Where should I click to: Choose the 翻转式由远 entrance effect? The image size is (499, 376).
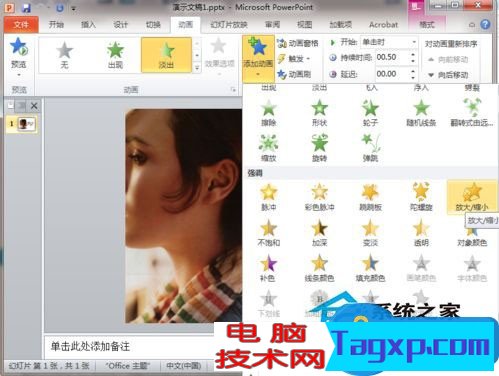tap(472, 113)
